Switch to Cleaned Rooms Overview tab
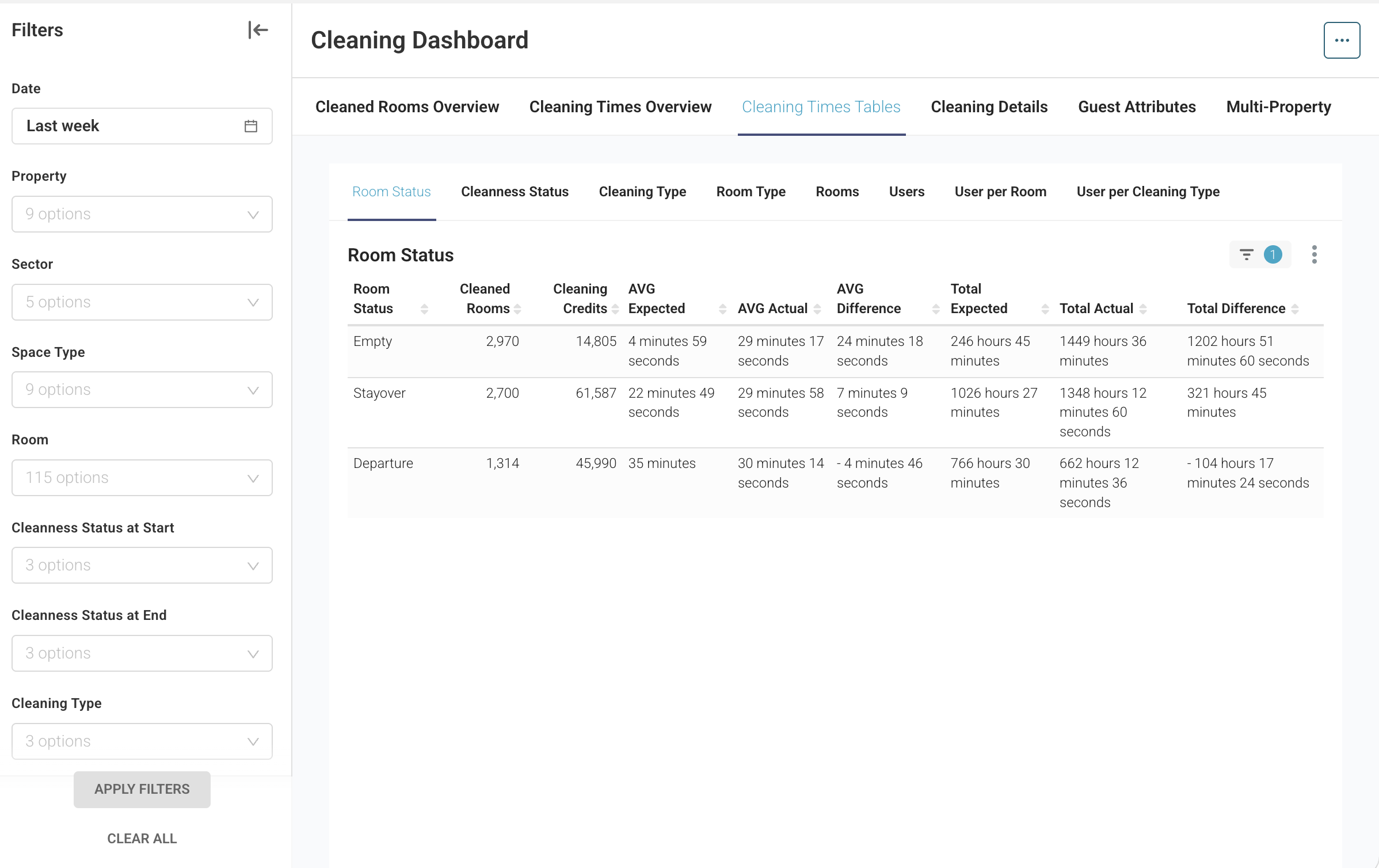1379x868 pixels. pyautogui.click(x=407, y=107)
